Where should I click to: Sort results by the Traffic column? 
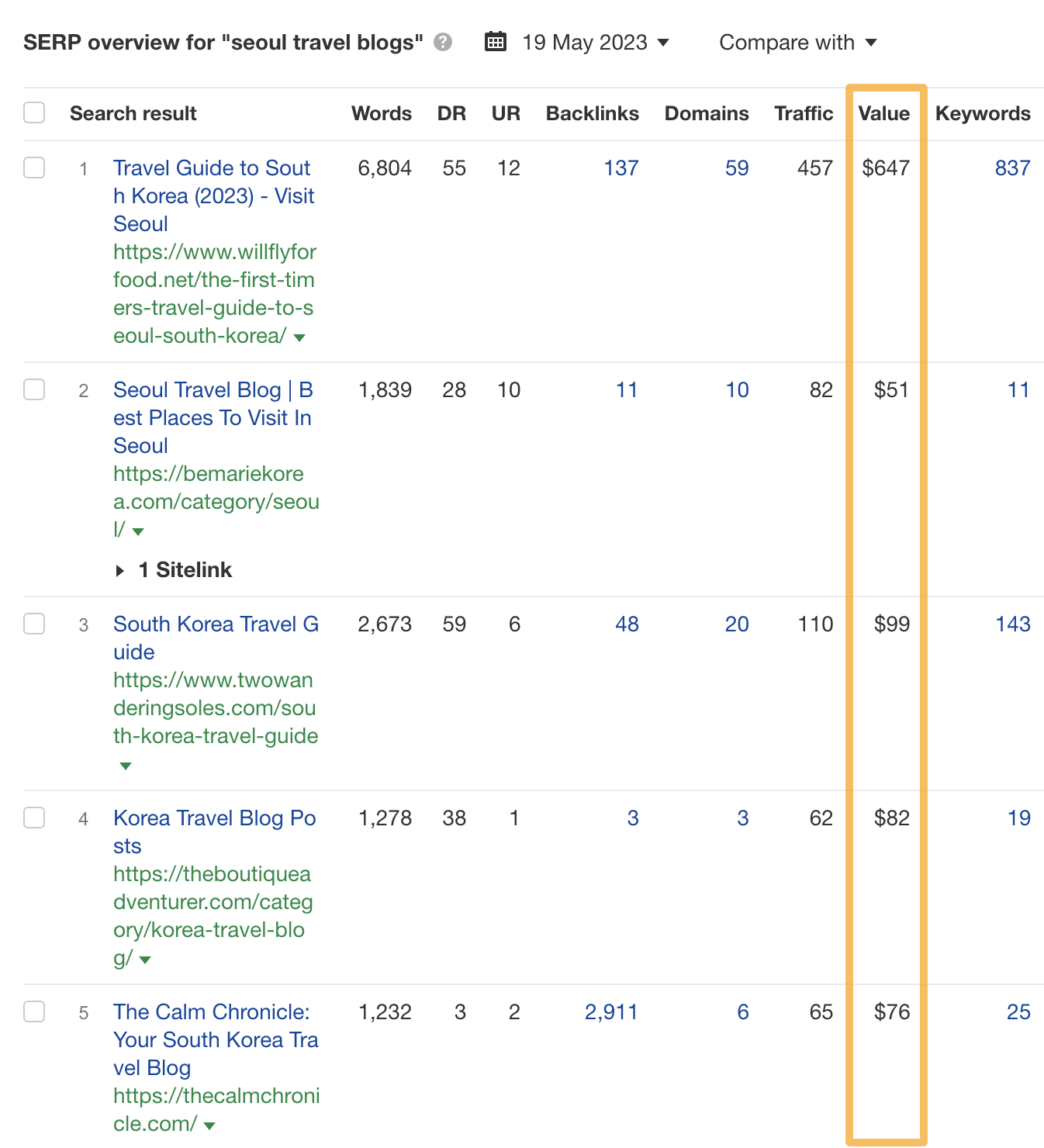803,112
